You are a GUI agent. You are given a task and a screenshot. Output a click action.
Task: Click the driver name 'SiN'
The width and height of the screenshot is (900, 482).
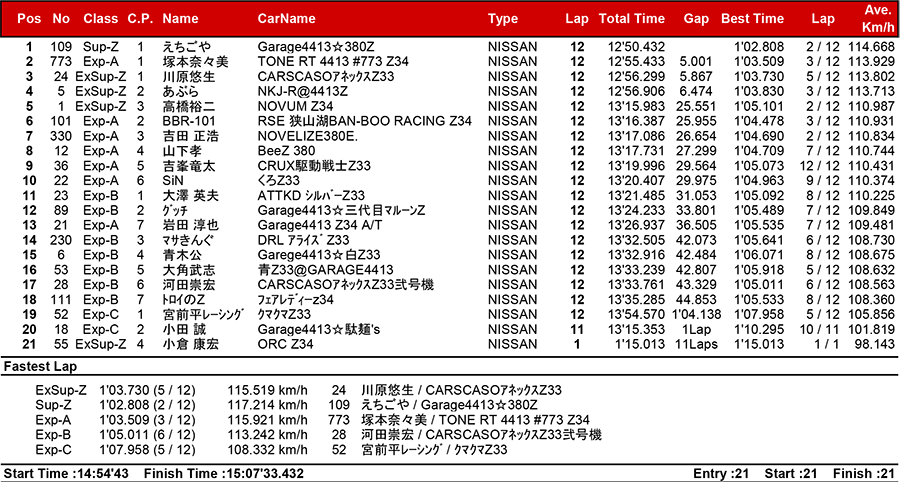pyautogui.click(x=173, y=181)
